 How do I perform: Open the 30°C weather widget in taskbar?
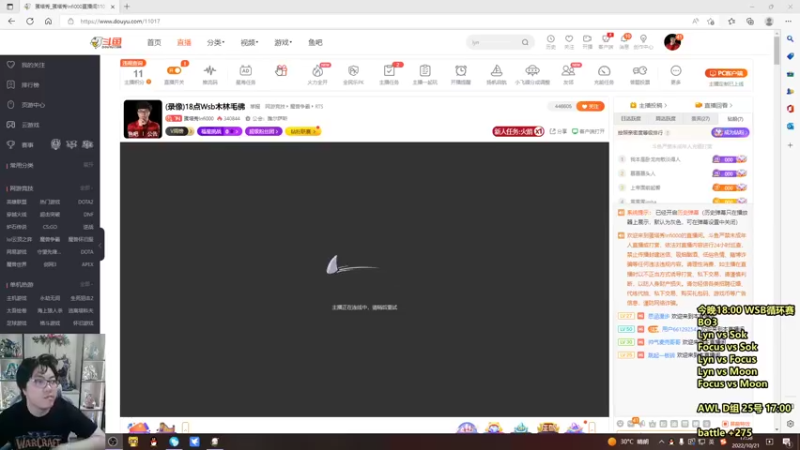coord(628,442)
